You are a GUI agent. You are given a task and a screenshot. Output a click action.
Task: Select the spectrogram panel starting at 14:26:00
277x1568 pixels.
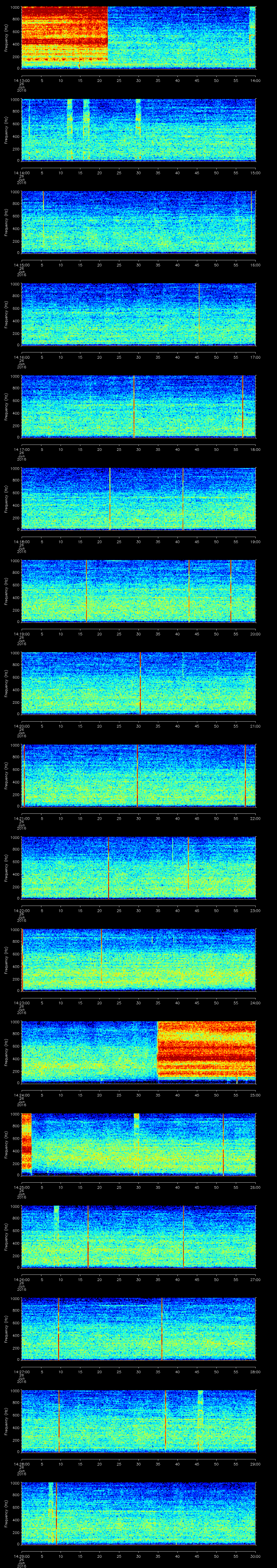click(x=138, y=1237)
